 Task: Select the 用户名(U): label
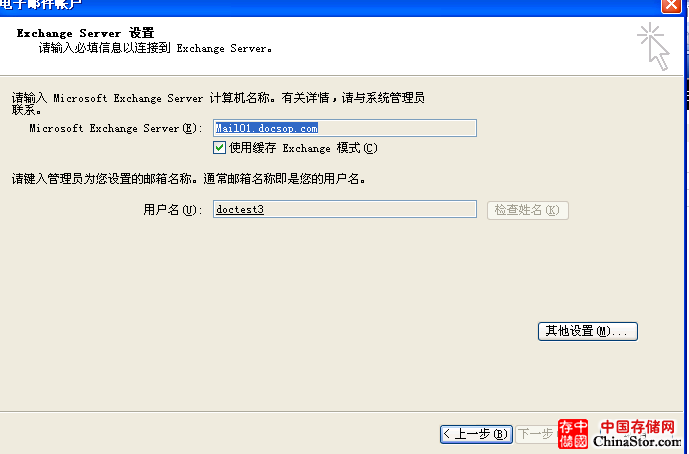click(x=173, y=209)
